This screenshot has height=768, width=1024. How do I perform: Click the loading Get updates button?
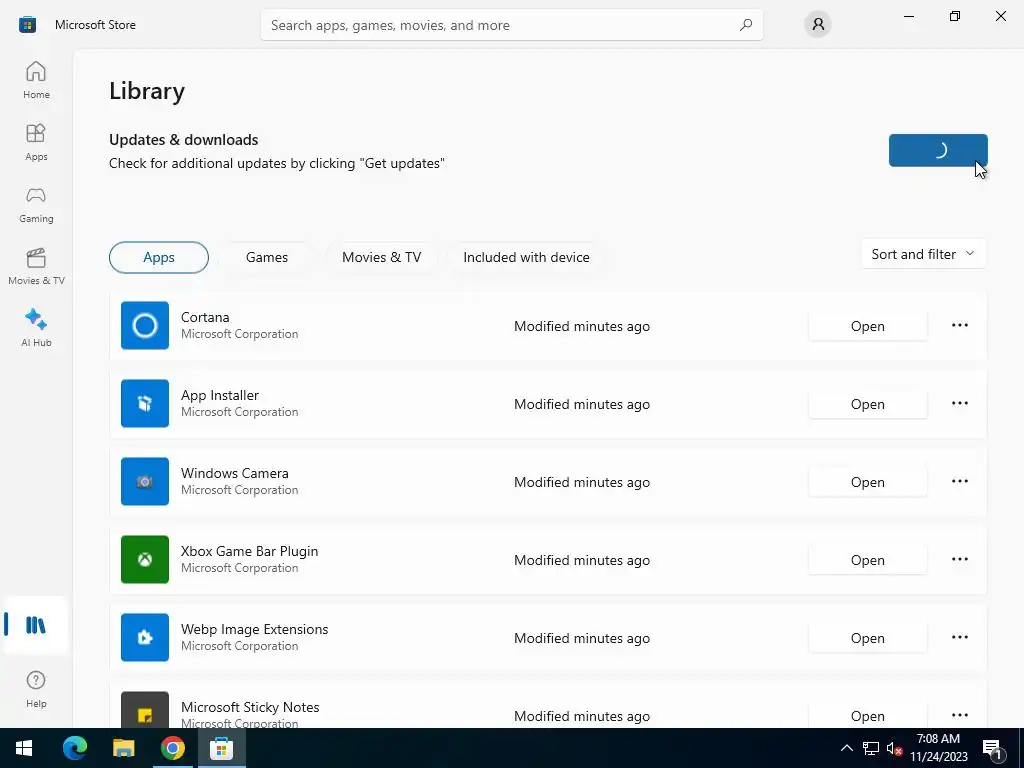click(x=938, y=150)
